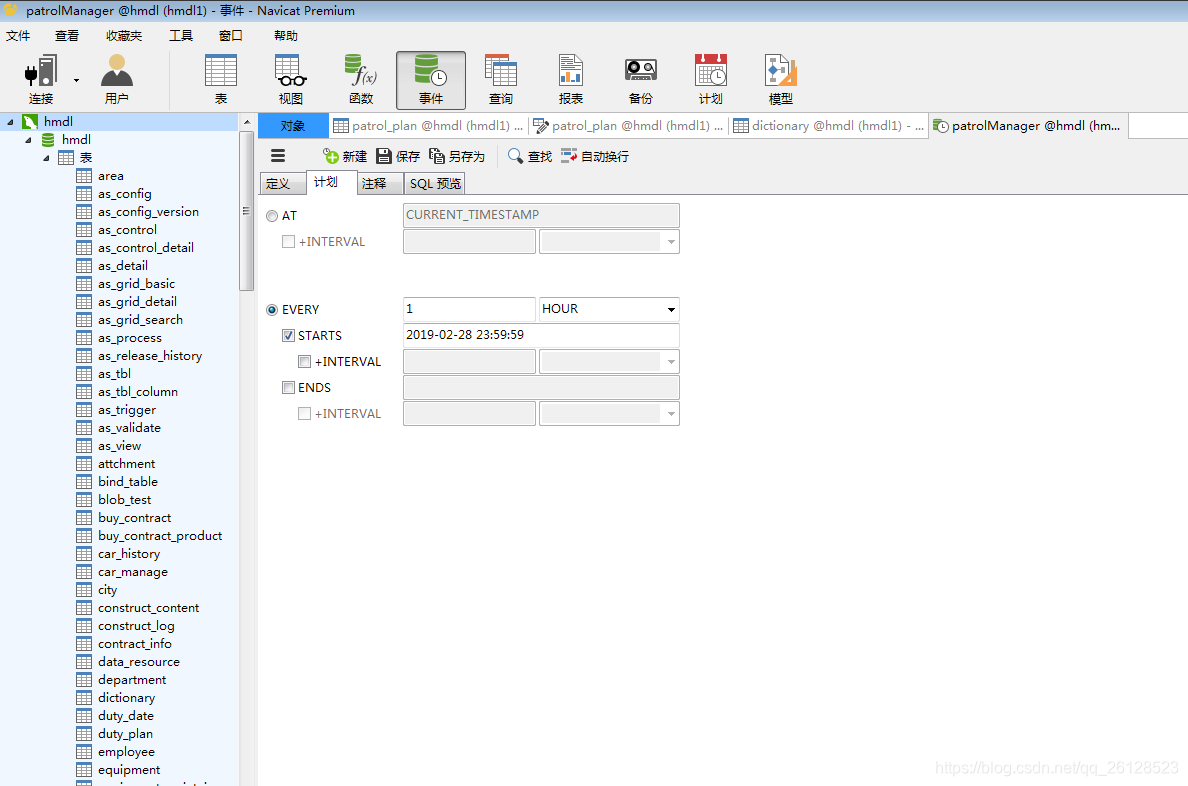Switch to the dictionary @hmdl tab
Viewport: 1188px width, 786px height.
(x=829, y=126)
